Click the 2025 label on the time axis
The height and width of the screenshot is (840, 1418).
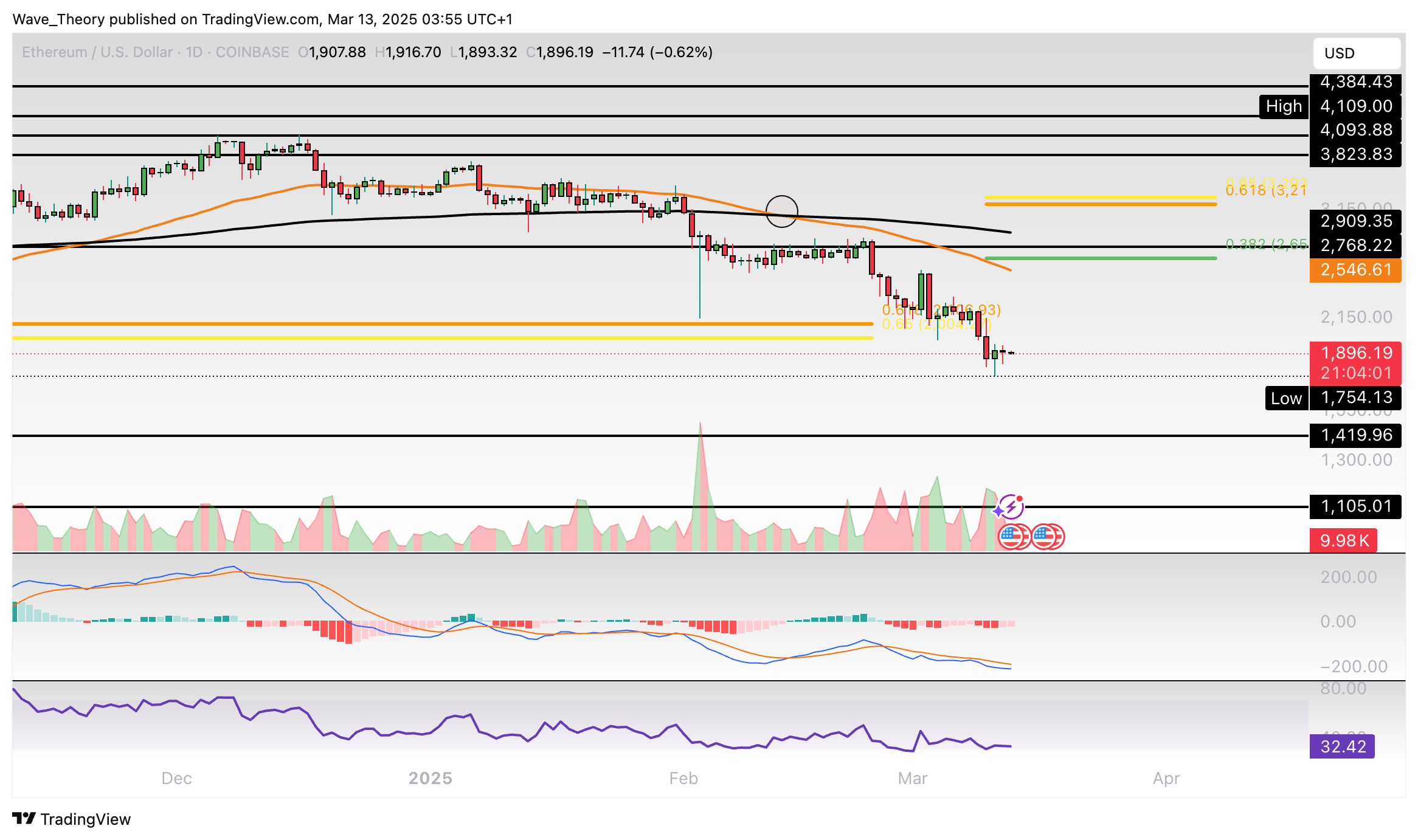(x=431, y=778)
